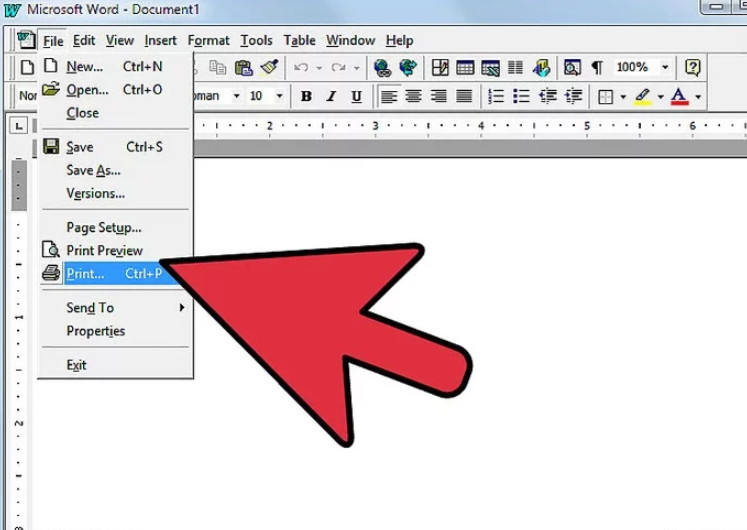Justify the text alignment
747x530 pixels.
[464, 97]
